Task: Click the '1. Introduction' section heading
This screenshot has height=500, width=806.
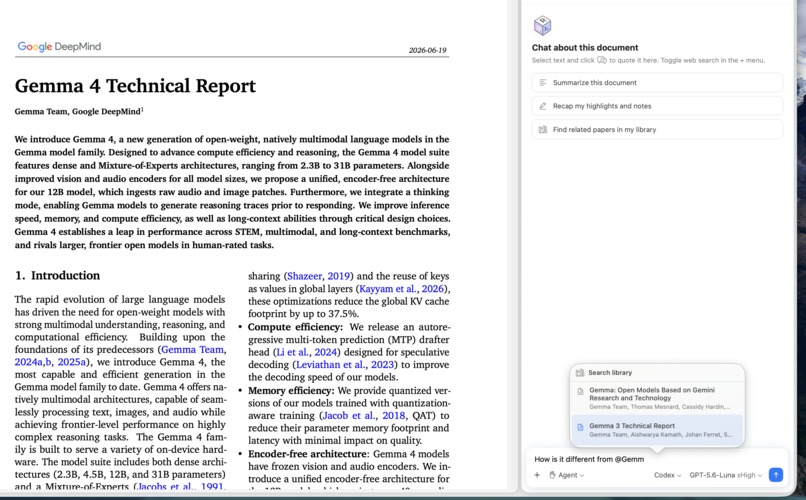Action: 58,275
